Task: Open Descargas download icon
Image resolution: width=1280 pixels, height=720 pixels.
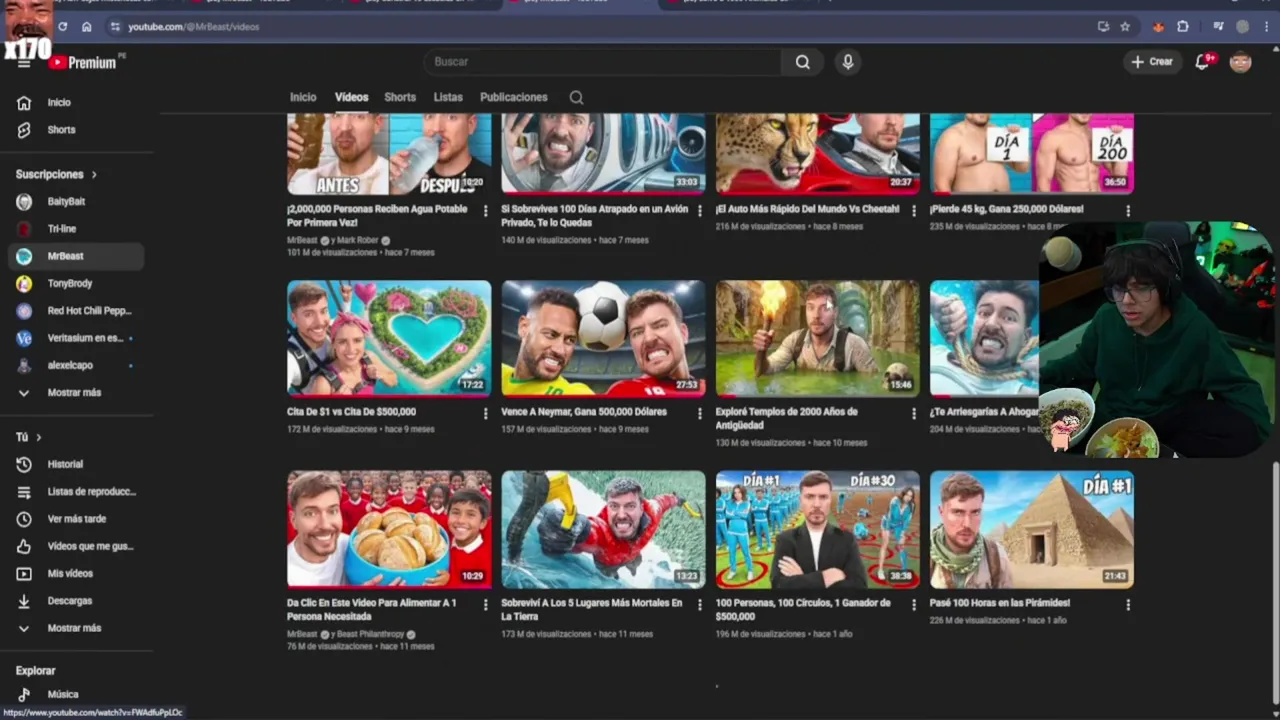Action: pyautogui.click(x=24, y=601)
